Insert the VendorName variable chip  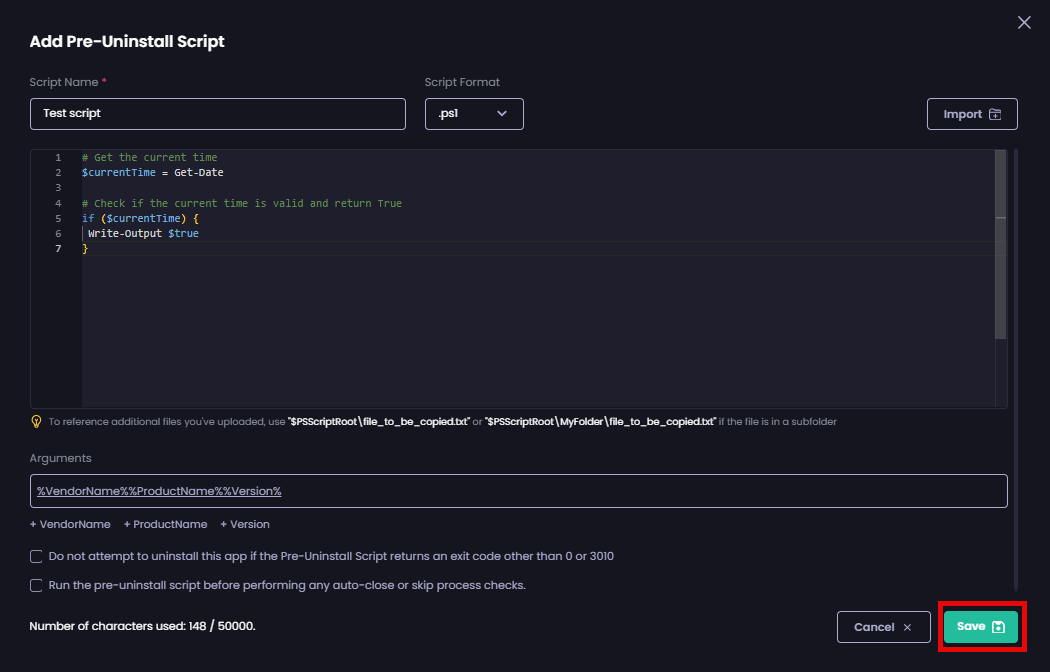pos(70,524)
